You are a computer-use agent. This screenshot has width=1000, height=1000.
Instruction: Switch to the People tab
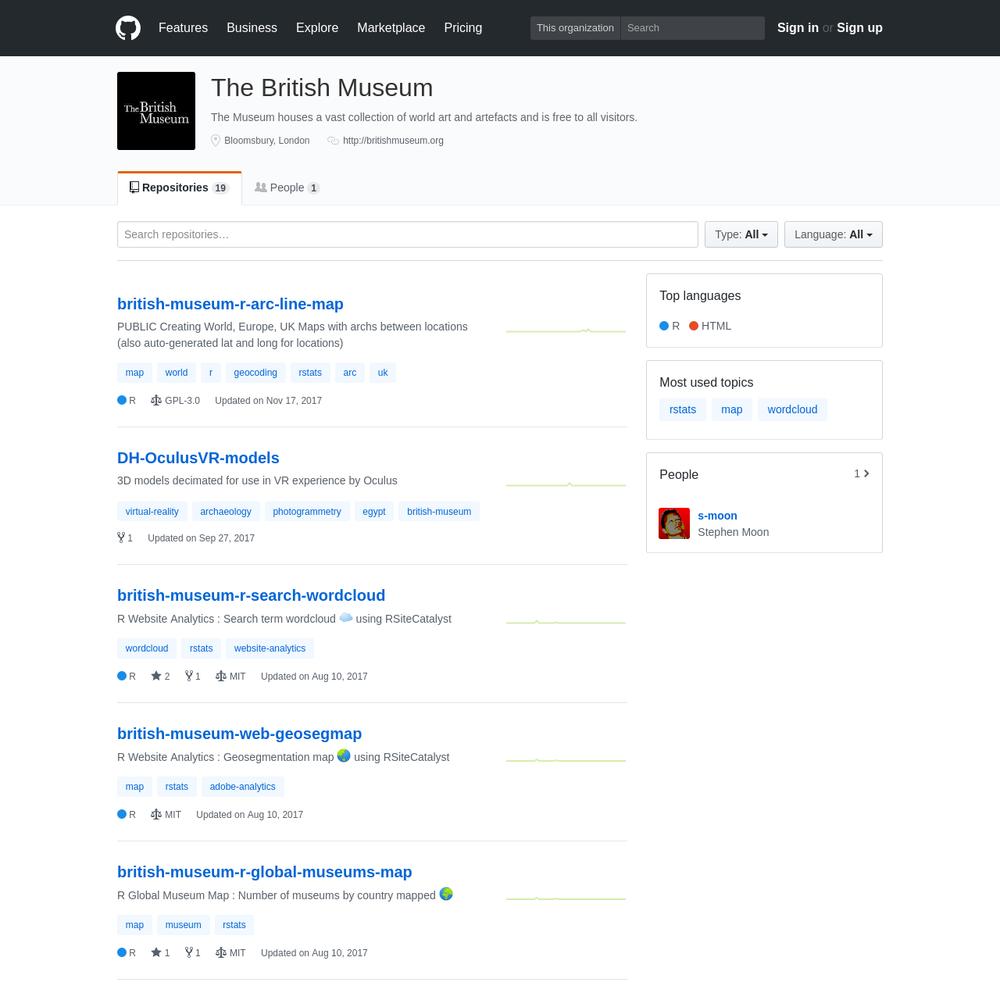click(286, 188)
